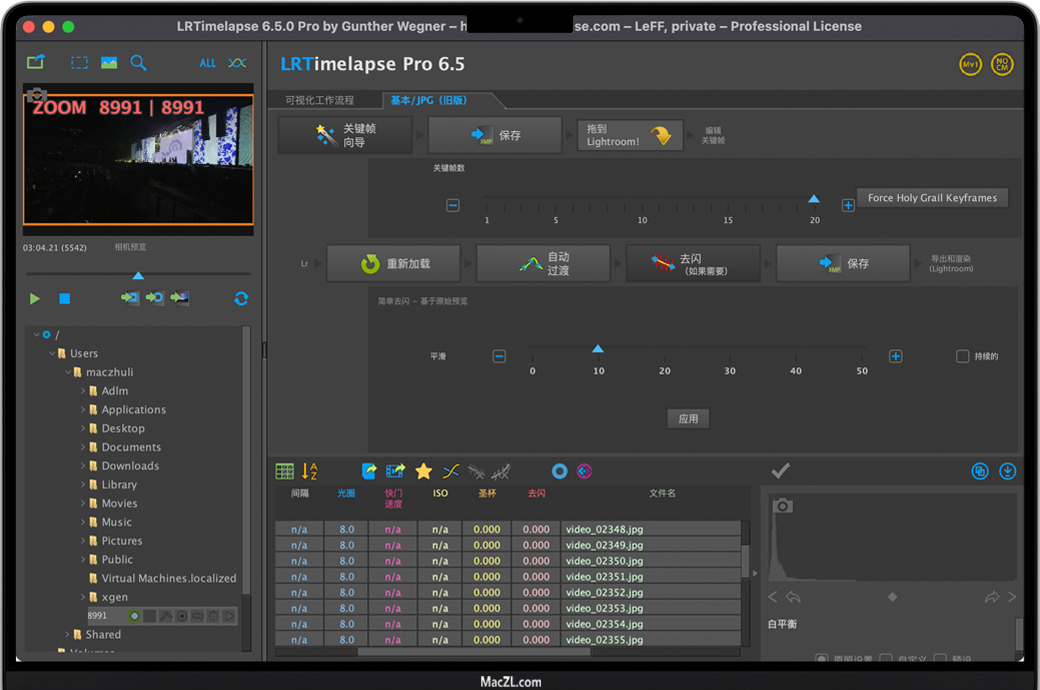Select the 基本/JPG (旧版) tab
The height and width of the screenshot is (690, 1040).
pyautogui.click(x=429, y=100)
